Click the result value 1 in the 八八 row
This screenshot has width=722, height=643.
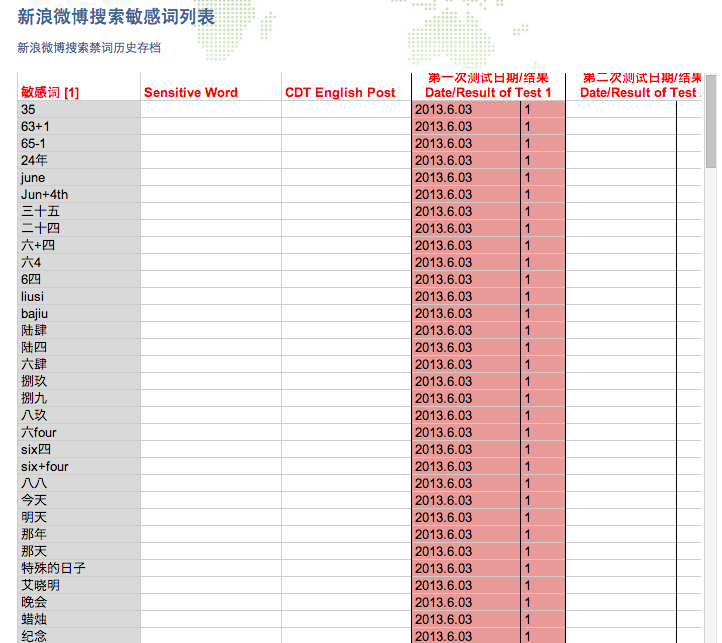pos(528,484)
